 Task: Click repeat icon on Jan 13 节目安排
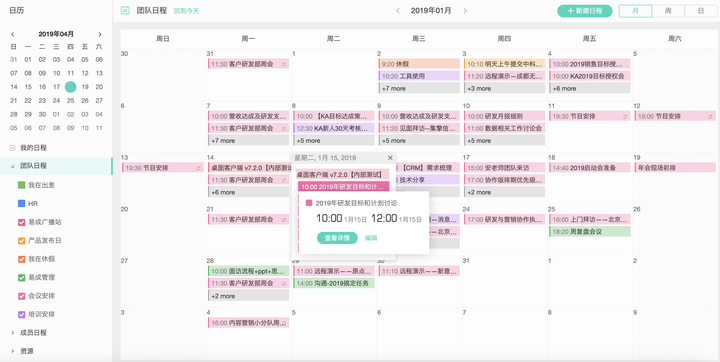tap(198, 168)
